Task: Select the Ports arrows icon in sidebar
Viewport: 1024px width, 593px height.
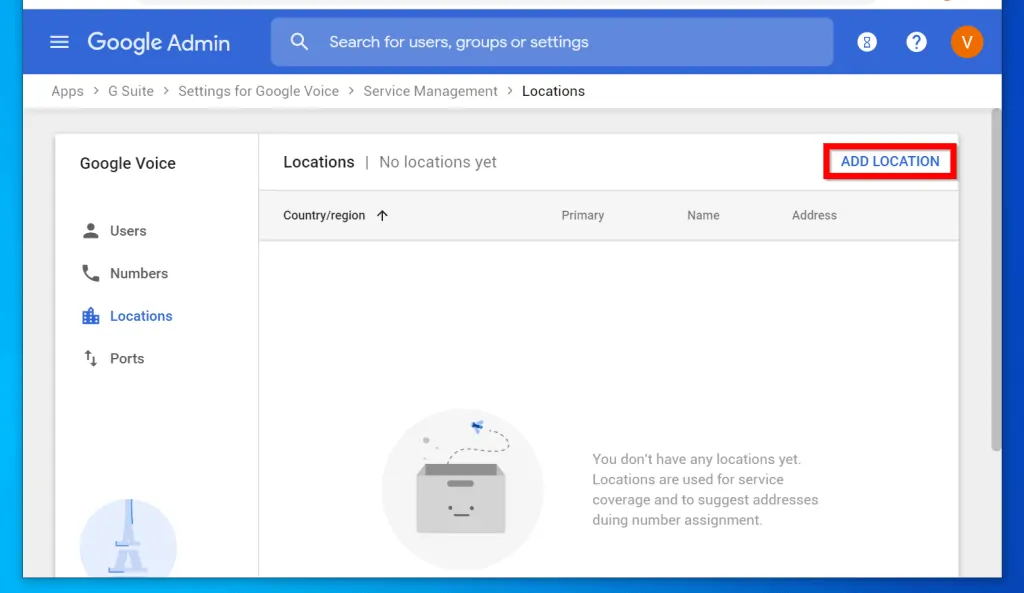Action: click(x=91, y=358)
